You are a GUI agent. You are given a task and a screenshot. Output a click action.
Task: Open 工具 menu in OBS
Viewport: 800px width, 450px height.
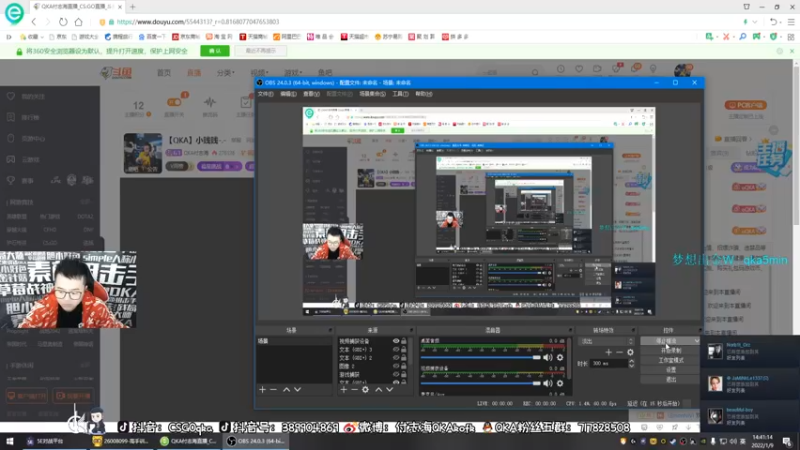pyautogui.click(x=400, y=94)
